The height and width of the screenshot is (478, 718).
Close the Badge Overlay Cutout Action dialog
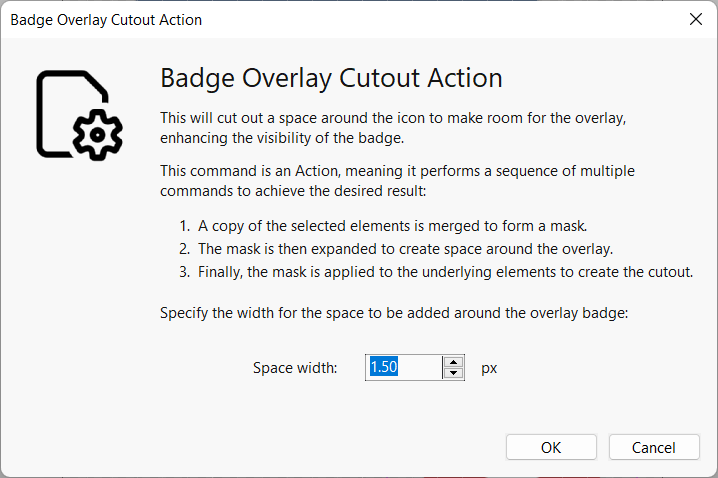point(695,19)
